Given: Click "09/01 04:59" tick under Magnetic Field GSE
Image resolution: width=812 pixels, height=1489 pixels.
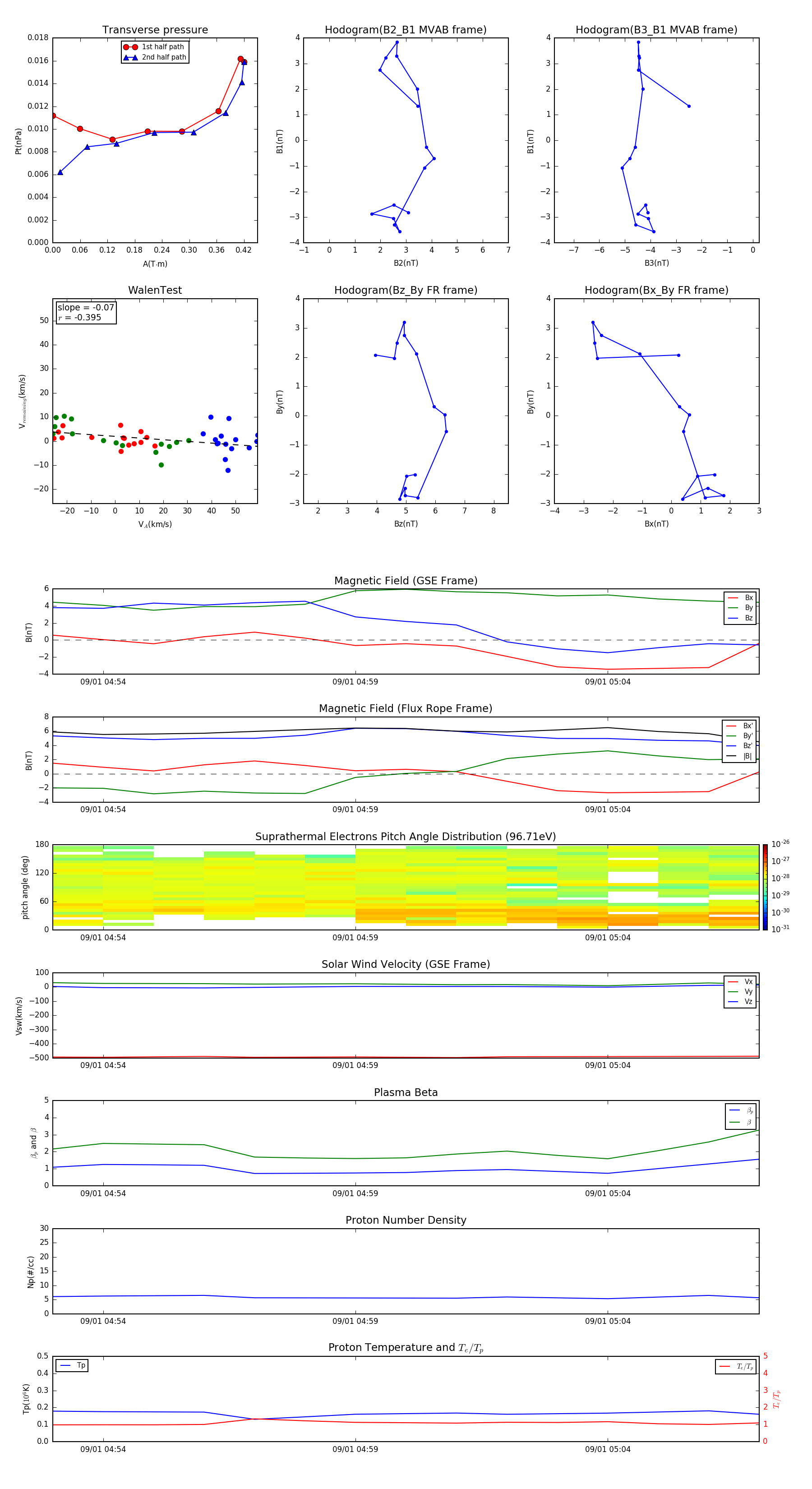Looking at the screenshot, I should click(355, 682).
